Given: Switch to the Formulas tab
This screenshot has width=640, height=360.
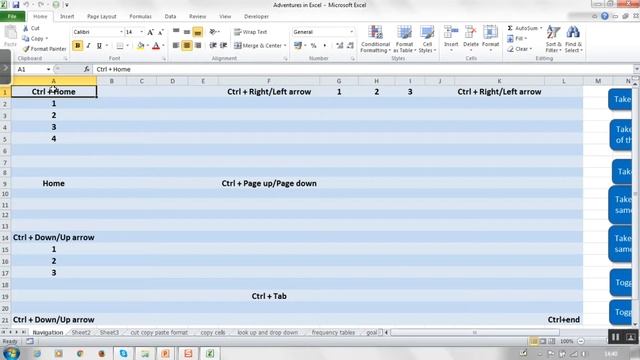Looking at the screenshot, I should pos(140,16).
